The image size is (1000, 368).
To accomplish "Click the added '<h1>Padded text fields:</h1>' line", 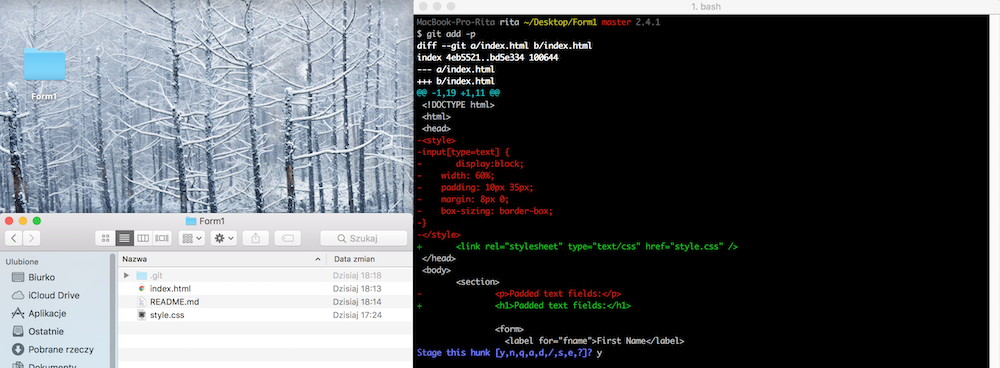I will coord(524,305).
